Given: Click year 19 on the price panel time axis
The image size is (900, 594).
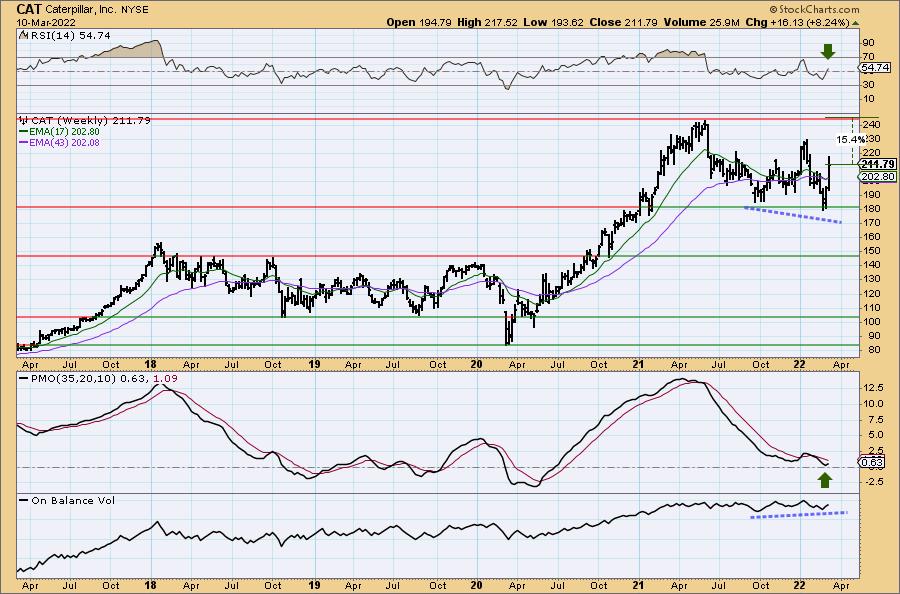Looking at the screenshot, I should click(x=313, y=364).
